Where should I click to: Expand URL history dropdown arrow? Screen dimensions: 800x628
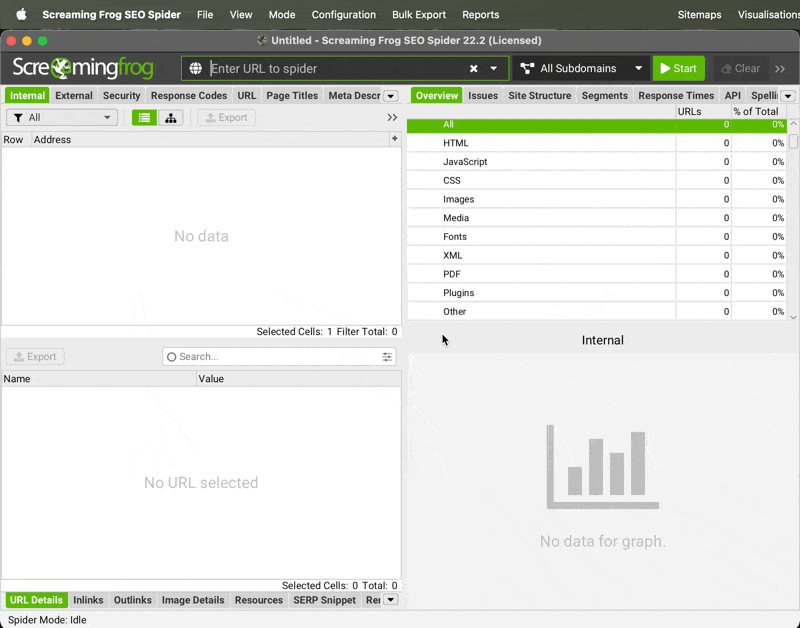coord(494,69)
